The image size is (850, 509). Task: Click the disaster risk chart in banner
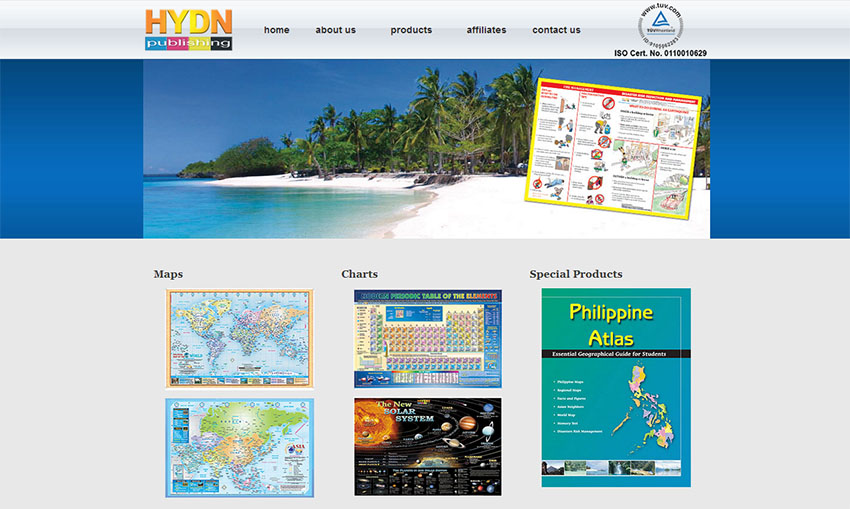tap(613, 149)
